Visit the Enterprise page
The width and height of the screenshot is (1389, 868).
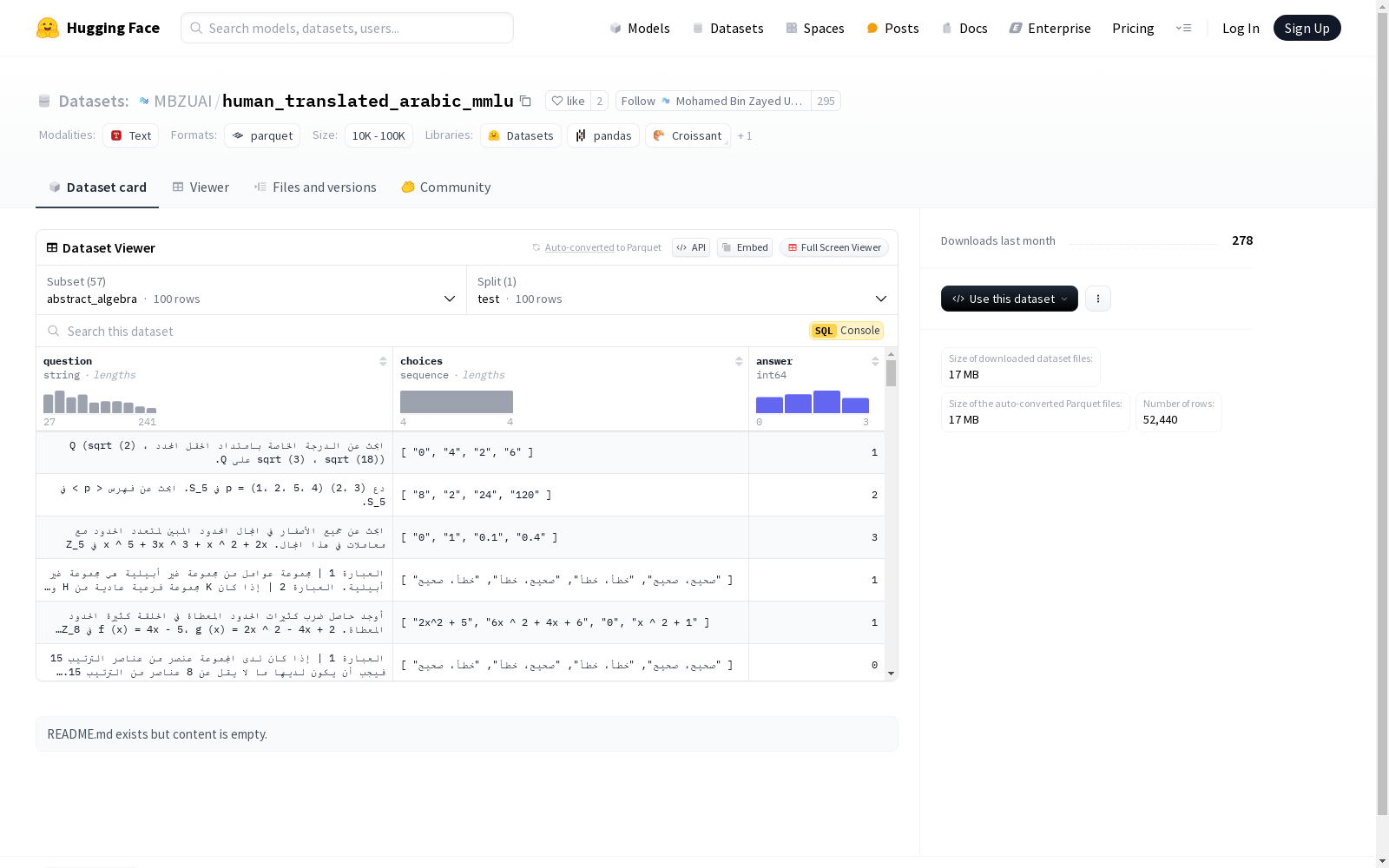pos(1050,28)
